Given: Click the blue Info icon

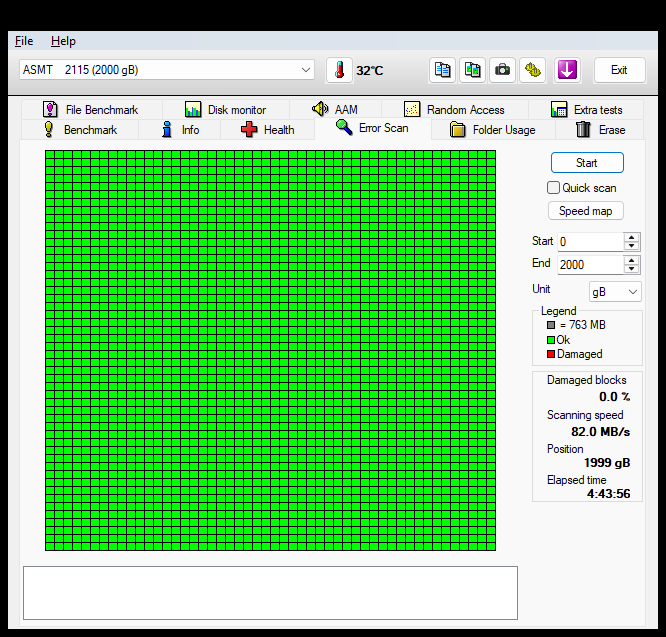Looking at the screenshot, I should tap(167, 129).
